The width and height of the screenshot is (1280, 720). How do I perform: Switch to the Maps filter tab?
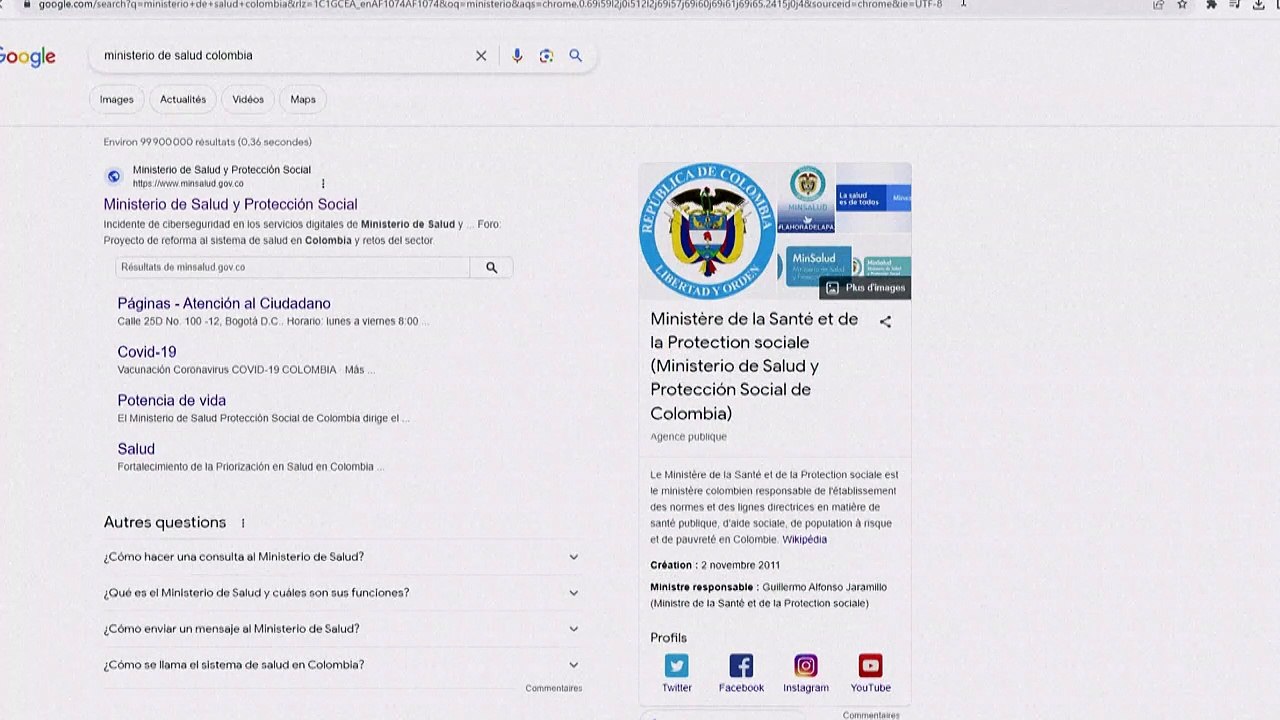303,100
